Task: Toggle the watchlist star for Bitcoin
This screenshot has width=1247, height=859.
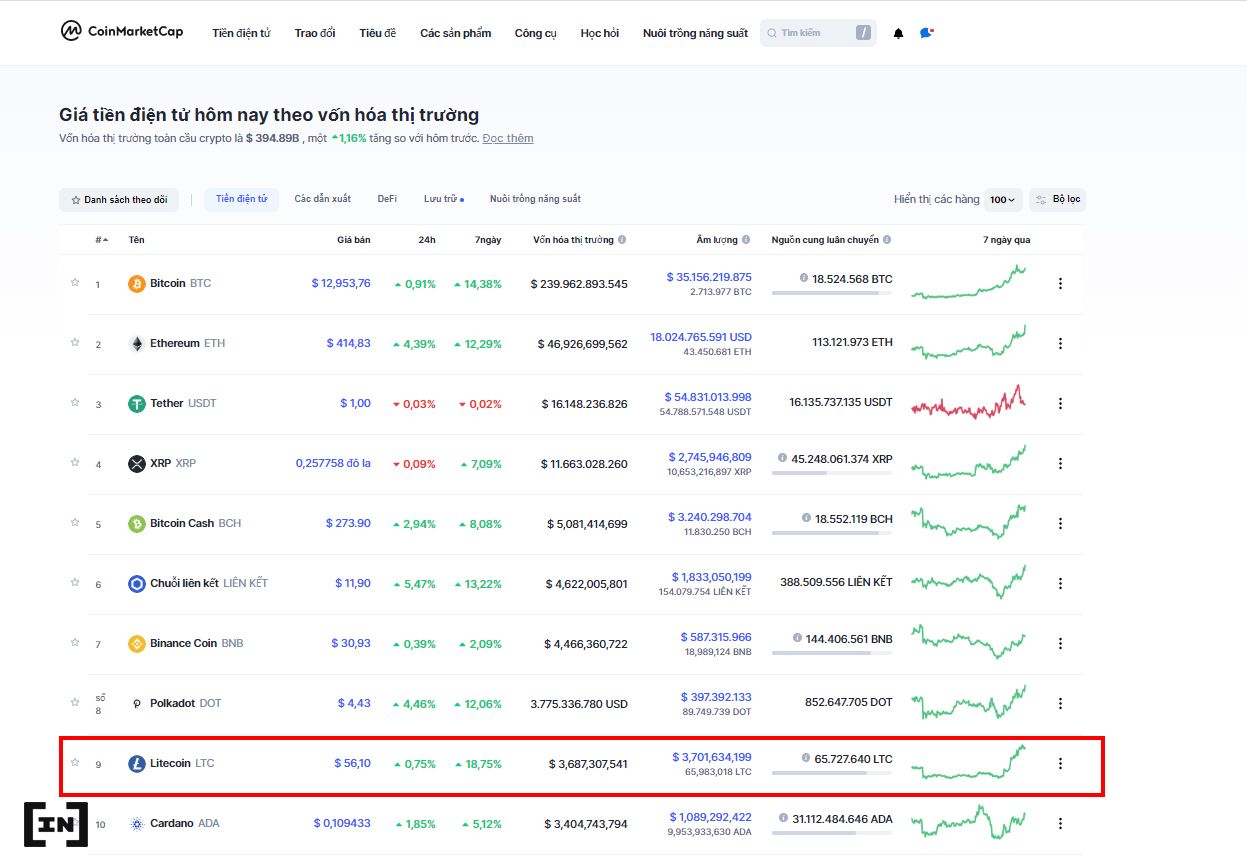Action: point(74,282)
